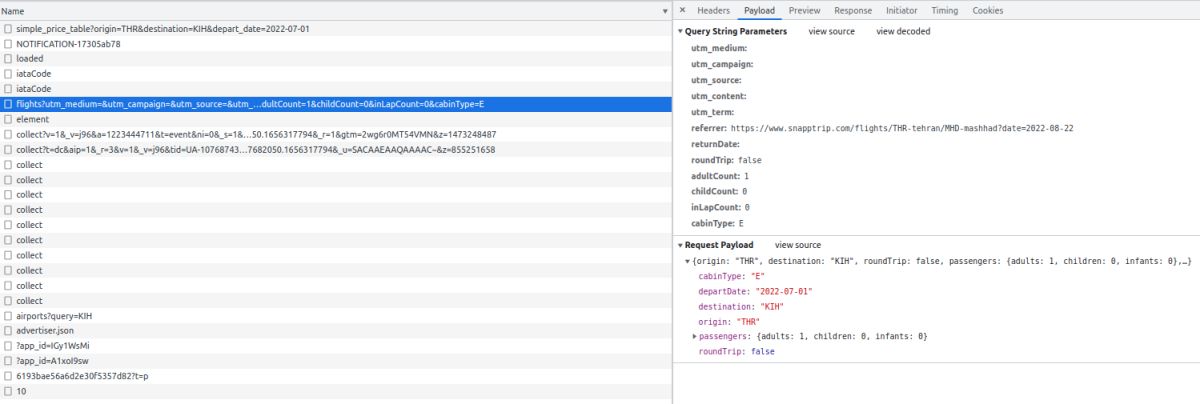Viewport: 1200px width, 404px height.
Task: Tick checkbox beside the element request
Action: tap(8, 119)
